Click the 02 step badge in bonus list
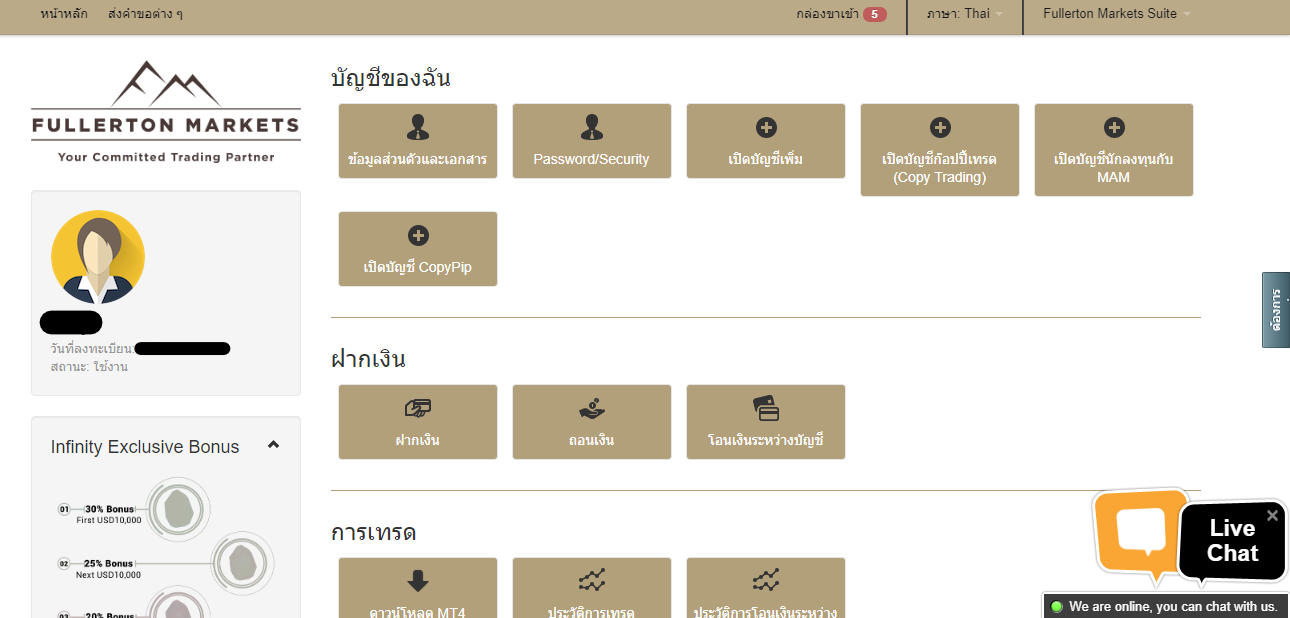The height and width of the screenshot is (618, 1290). (64, 563)
